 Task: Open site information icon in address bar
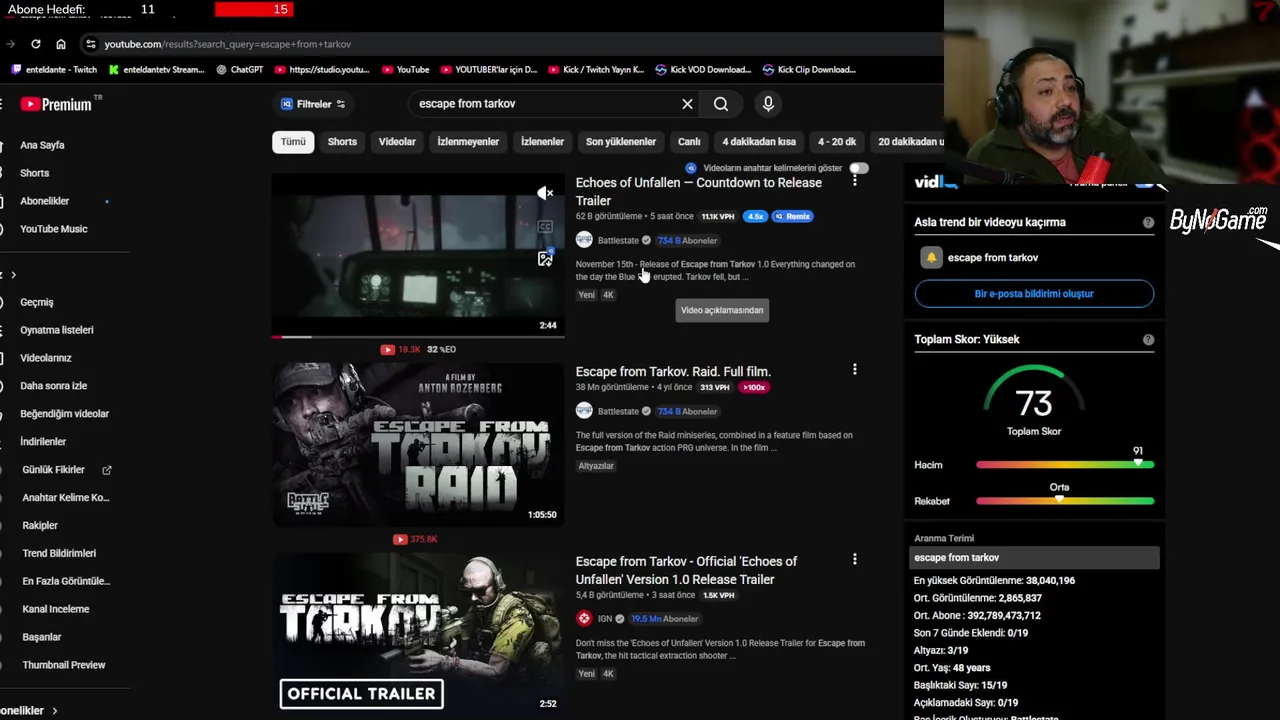pos(90,44)
